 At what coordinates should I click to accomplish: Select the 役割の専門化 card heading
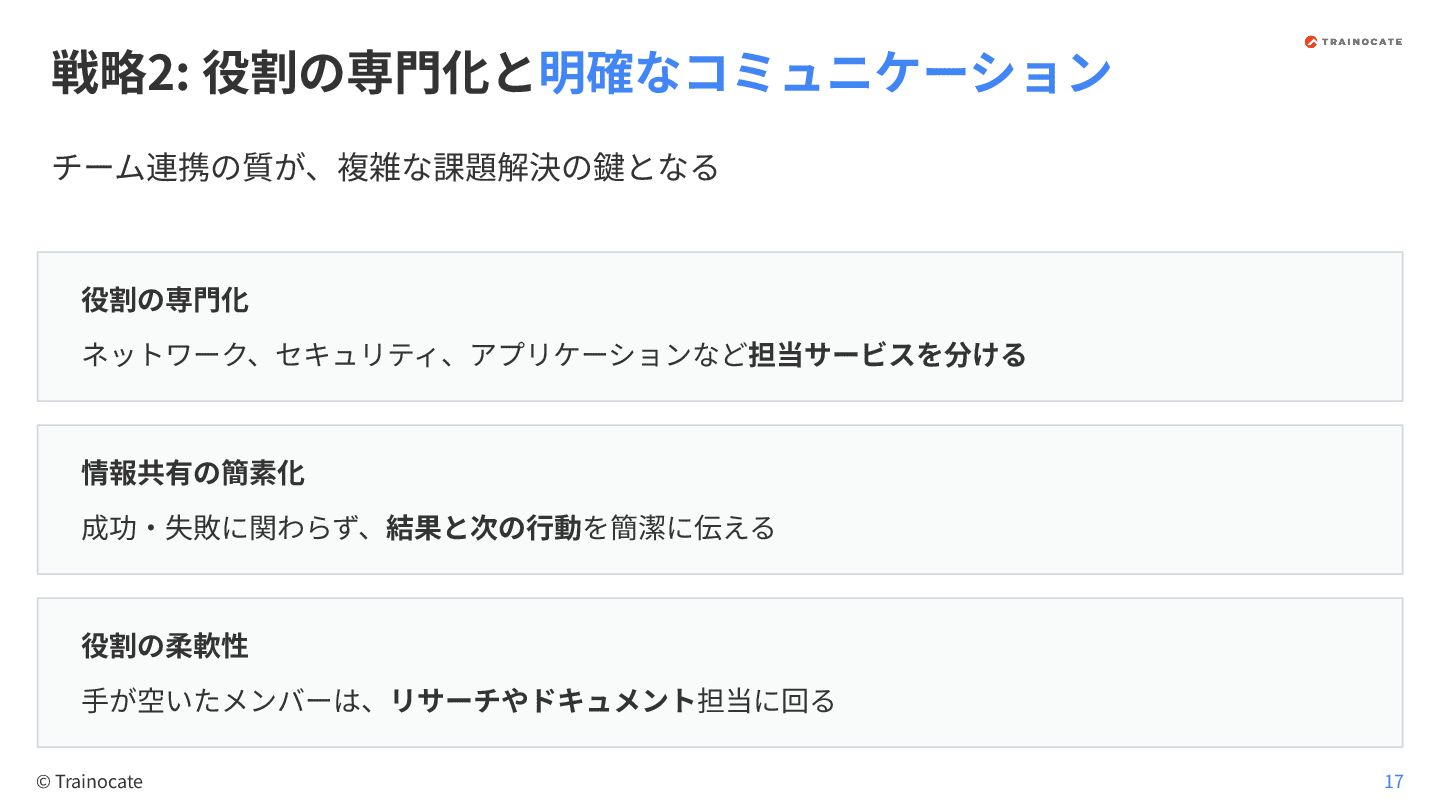[165, 300]
